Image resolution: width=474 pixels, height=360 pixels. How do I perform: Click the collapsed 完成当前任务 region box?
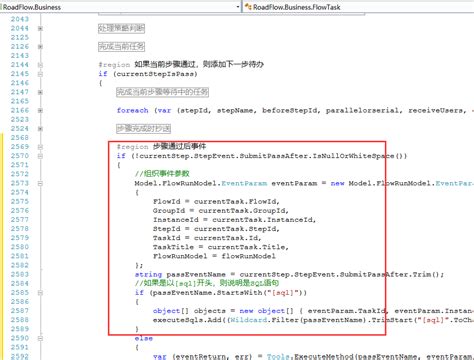(x=121, y=46)
